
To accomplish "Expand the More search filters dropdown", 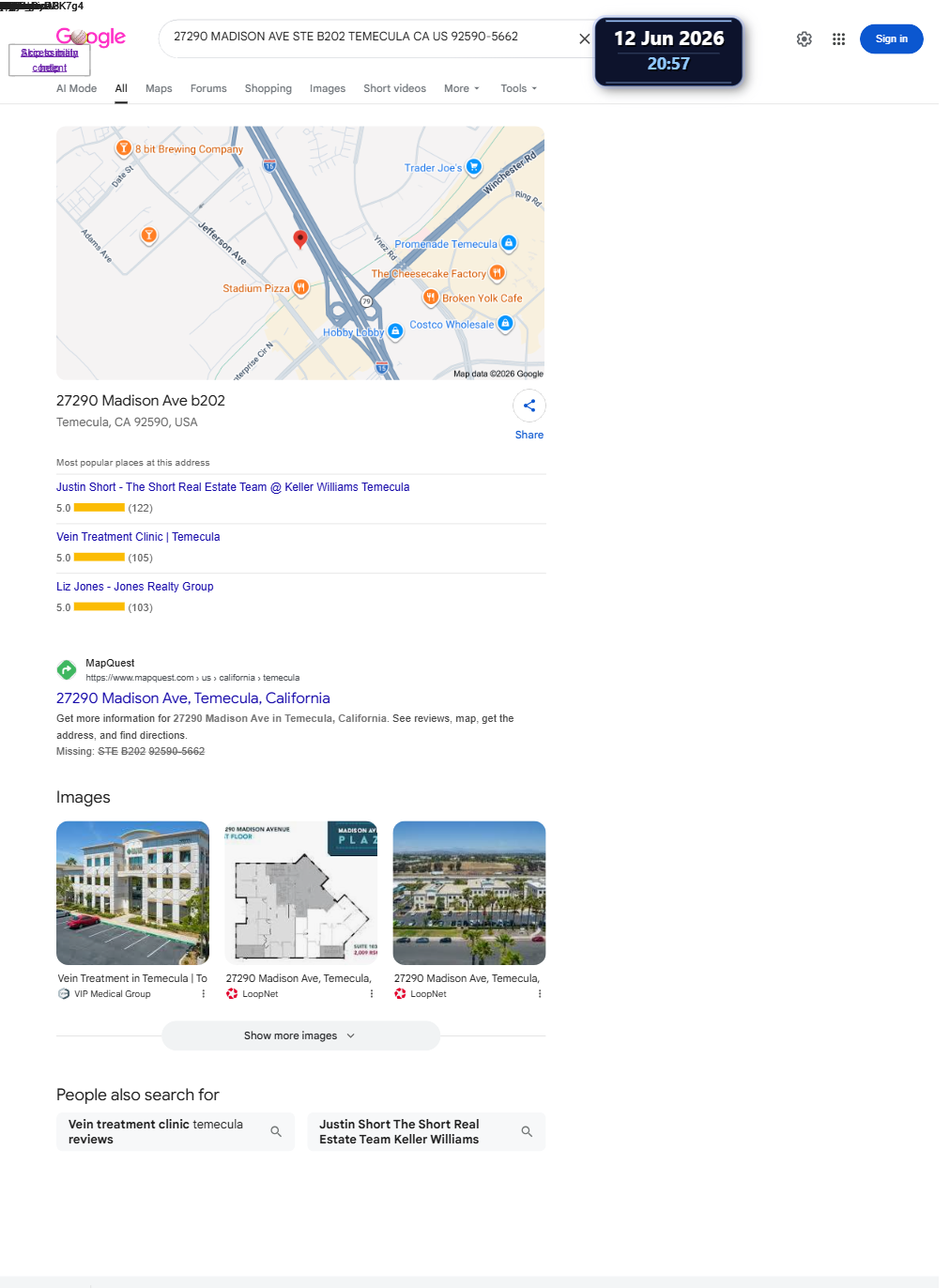I will click(462, 88).
